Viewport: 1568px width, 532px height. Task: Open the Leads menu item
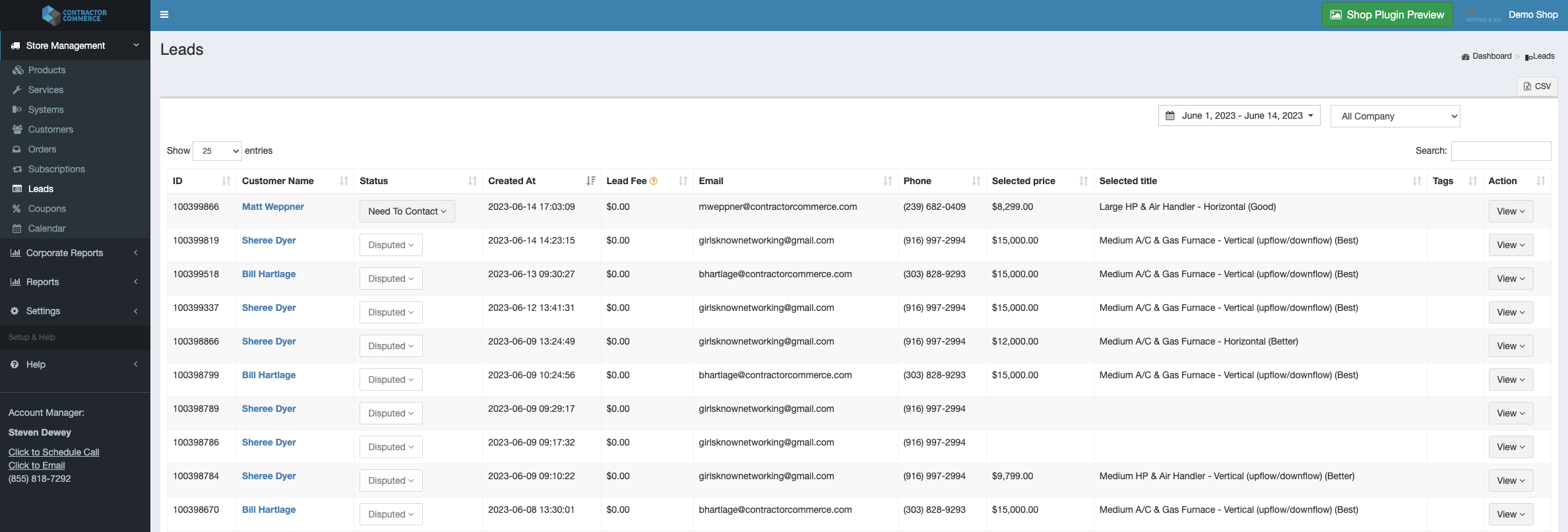click(x=41, y=189)
